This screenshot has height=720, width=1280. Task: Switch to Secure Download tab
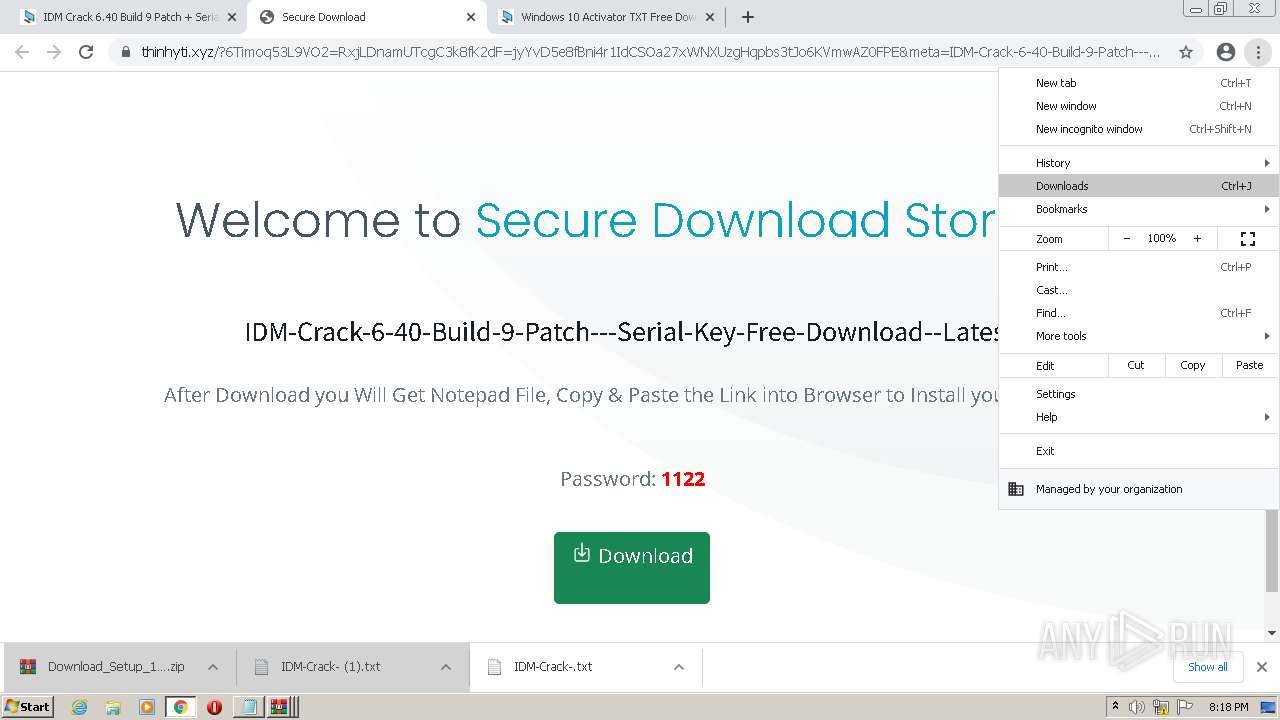pos(366,17)
